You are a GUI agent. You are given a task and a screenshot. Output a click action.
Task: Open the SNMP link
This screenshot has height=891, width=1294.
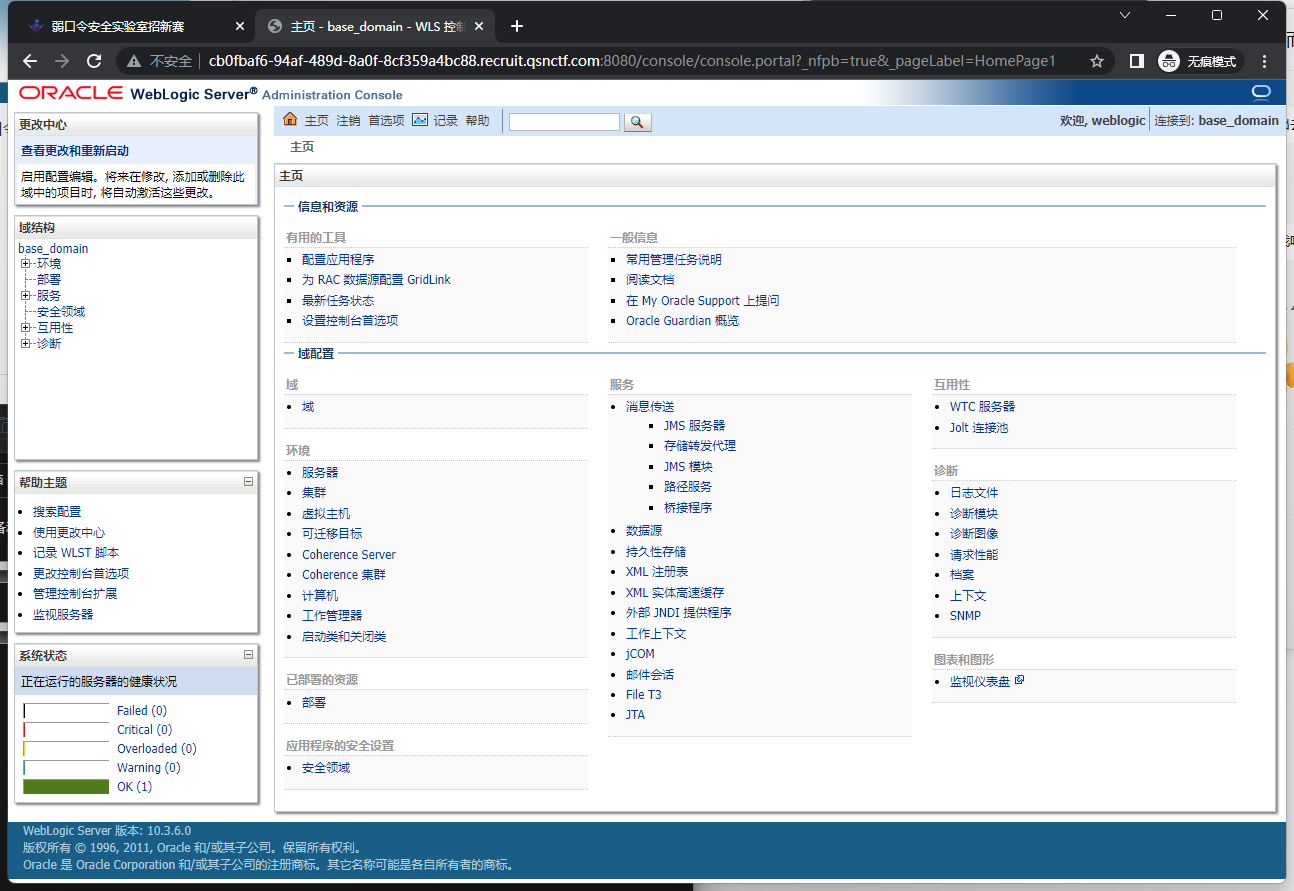(x=965, y=616)
